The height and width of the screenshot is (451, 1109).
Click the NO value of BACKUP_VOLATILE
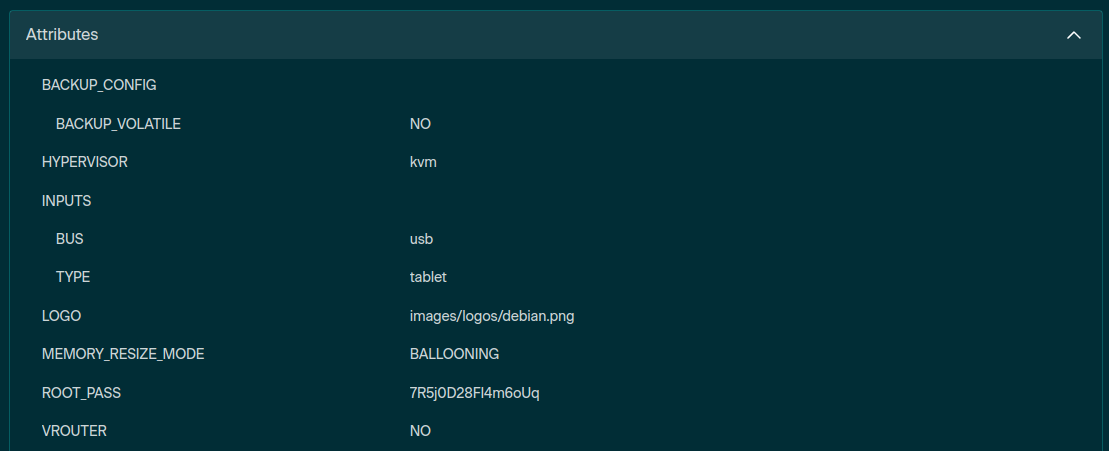[420, 124]
